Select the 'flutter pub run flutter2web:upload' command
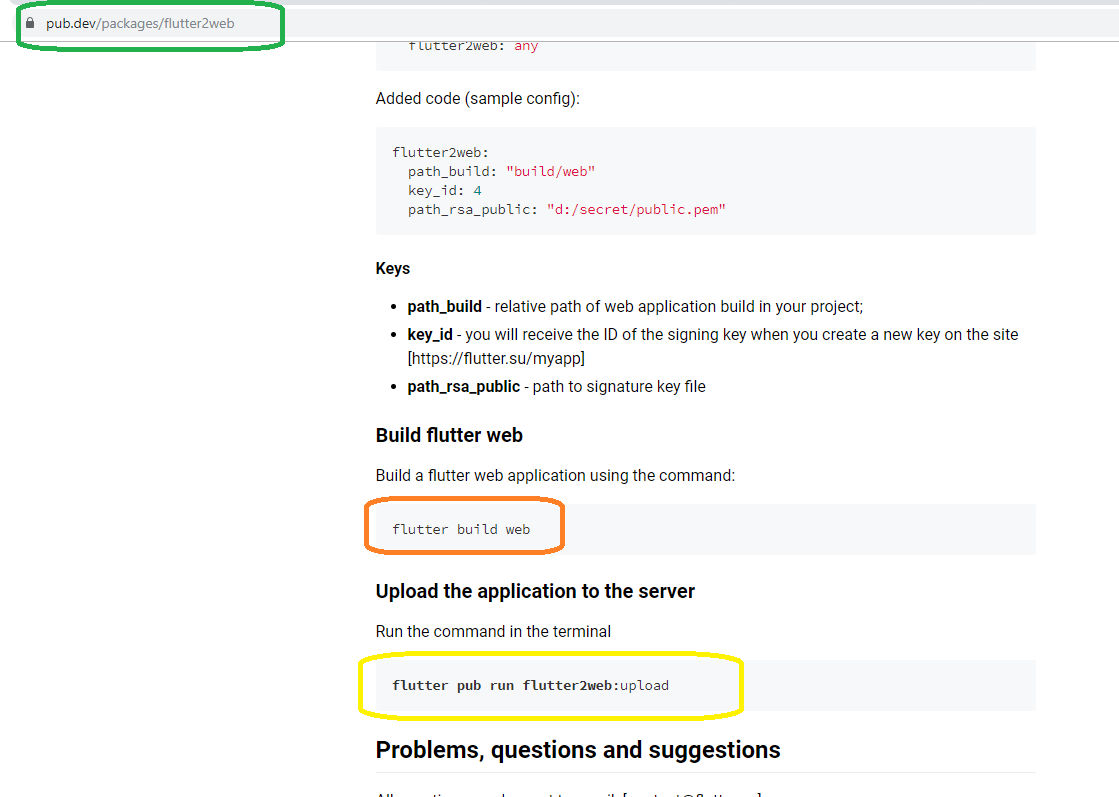Screen dimensions: 1119x797 (x=531, y=685)
